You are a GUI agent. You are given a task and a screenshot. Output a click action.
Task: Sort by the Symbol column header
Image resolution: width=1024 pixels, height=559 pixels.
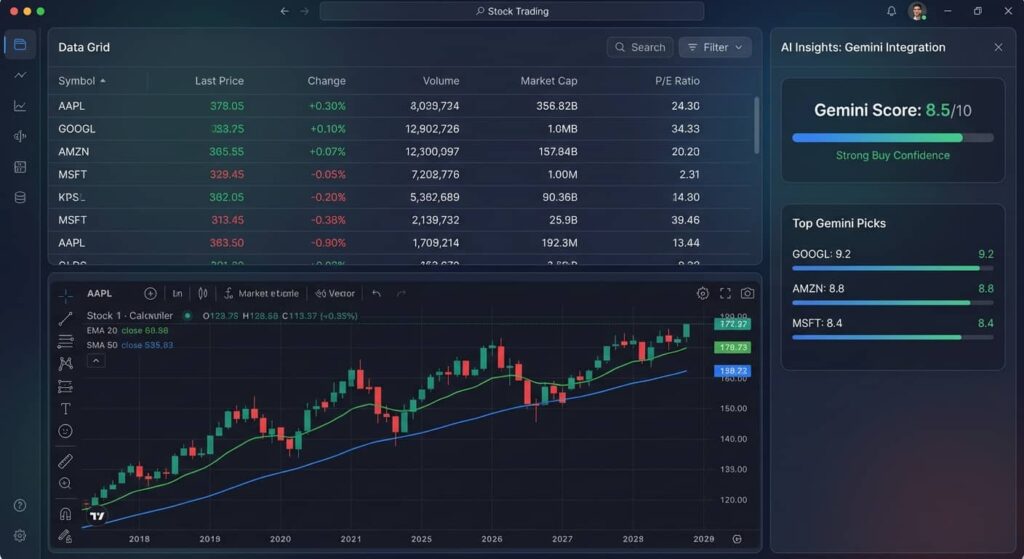click(82, 81)
